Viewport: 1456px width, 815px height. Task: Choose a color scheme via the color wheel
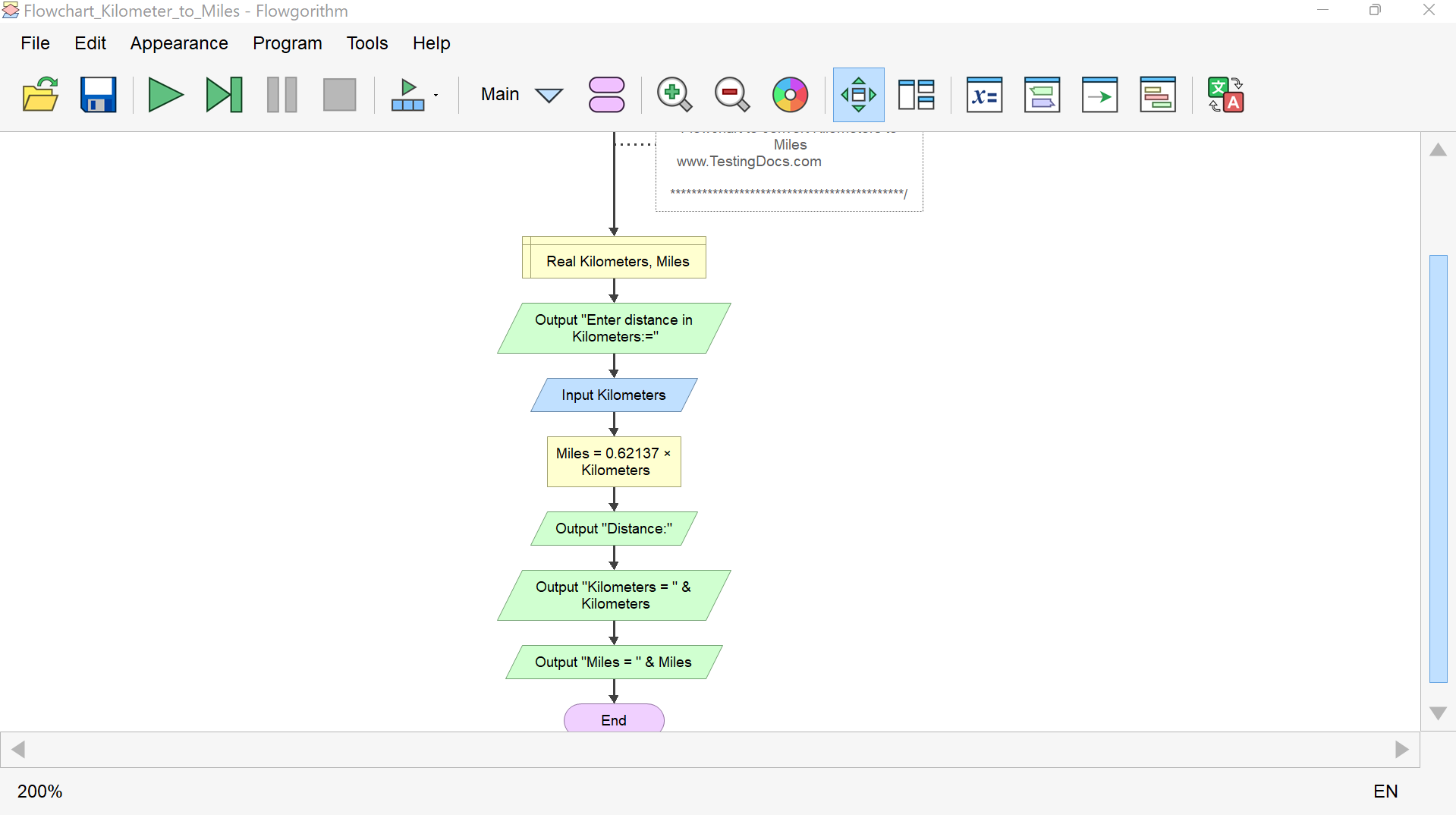point(790,95)
